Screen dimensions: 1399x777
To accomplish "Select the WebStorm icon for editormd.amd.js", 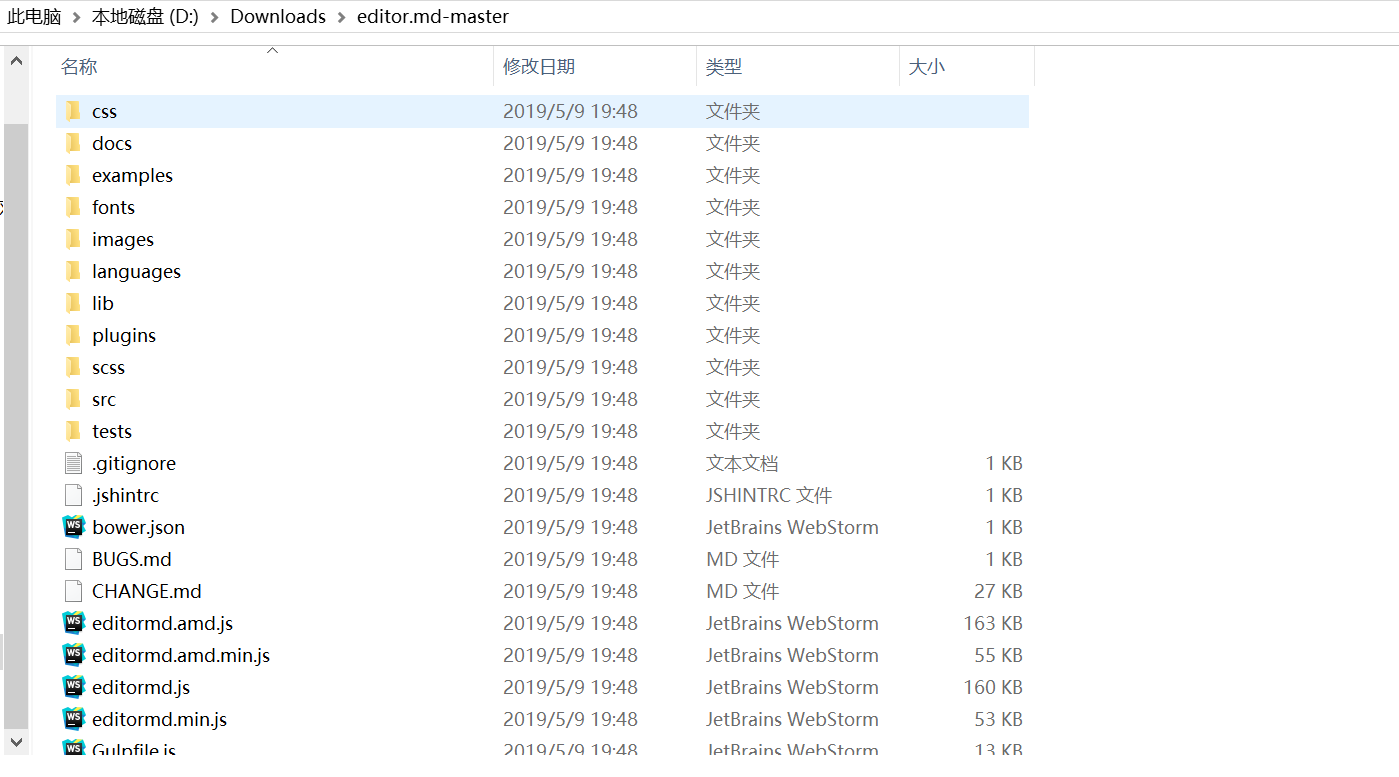I will tap(74, 623).
